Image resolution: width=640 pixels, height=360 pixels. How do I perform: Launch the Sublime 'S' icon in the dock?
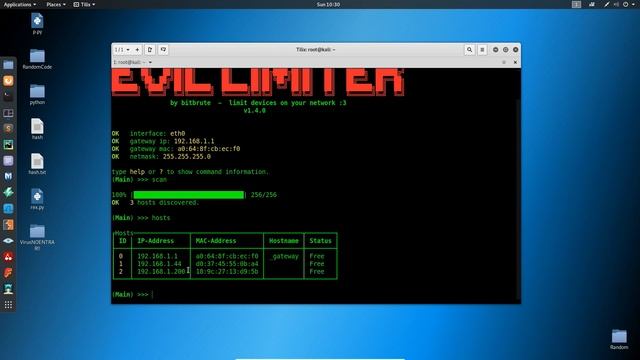pos(8,129)
